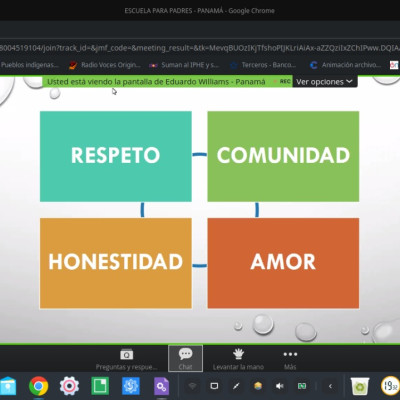Open the Chat panel
400x400 pixels.
[x=185, y=358]
